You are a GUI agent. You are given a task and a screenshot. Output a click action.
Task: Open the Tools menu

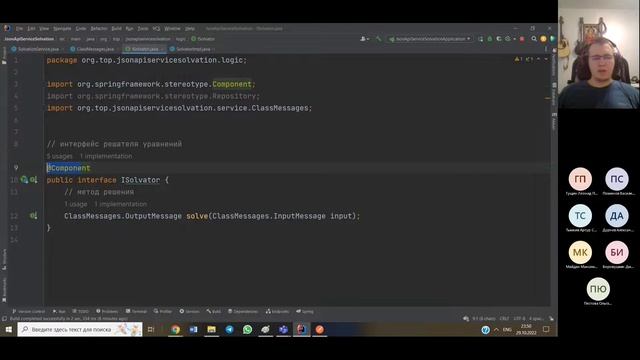[x=143, y=29]
